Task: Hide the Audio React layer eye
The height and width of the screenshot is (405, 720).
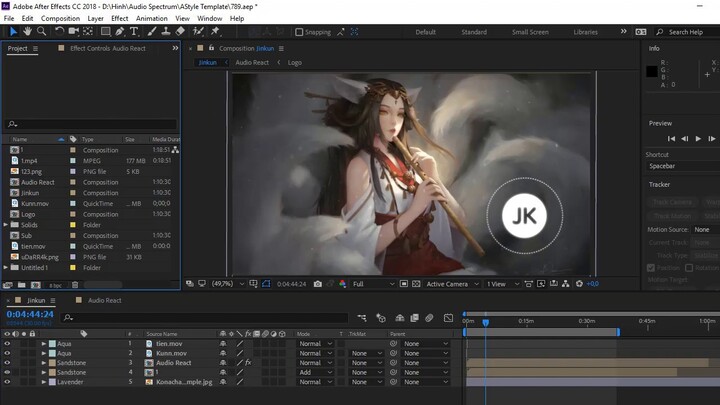Action: (7, 363)
